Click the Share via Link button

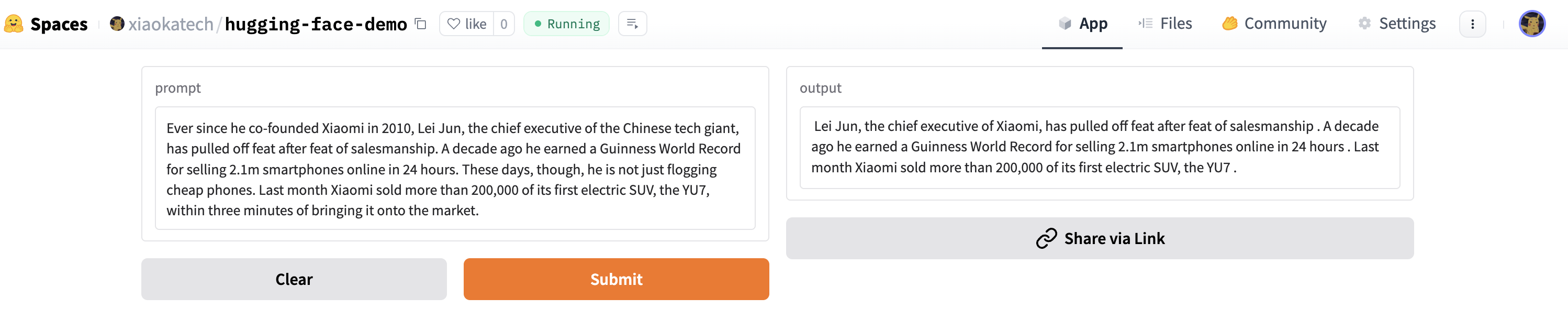(1100, 238)
